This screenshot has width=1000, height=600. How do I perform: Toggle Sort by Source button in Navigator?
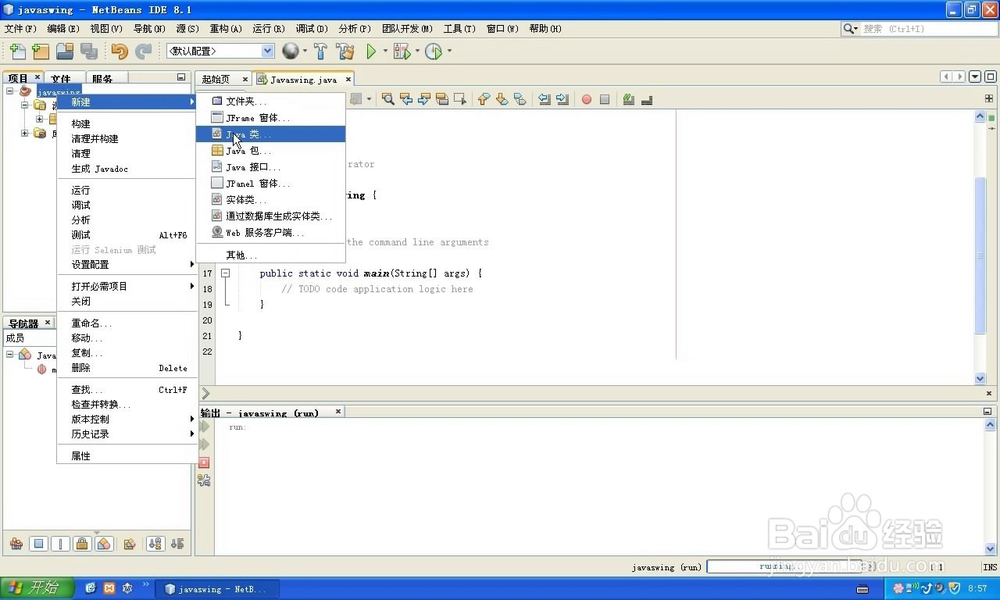tap(177, 543)
